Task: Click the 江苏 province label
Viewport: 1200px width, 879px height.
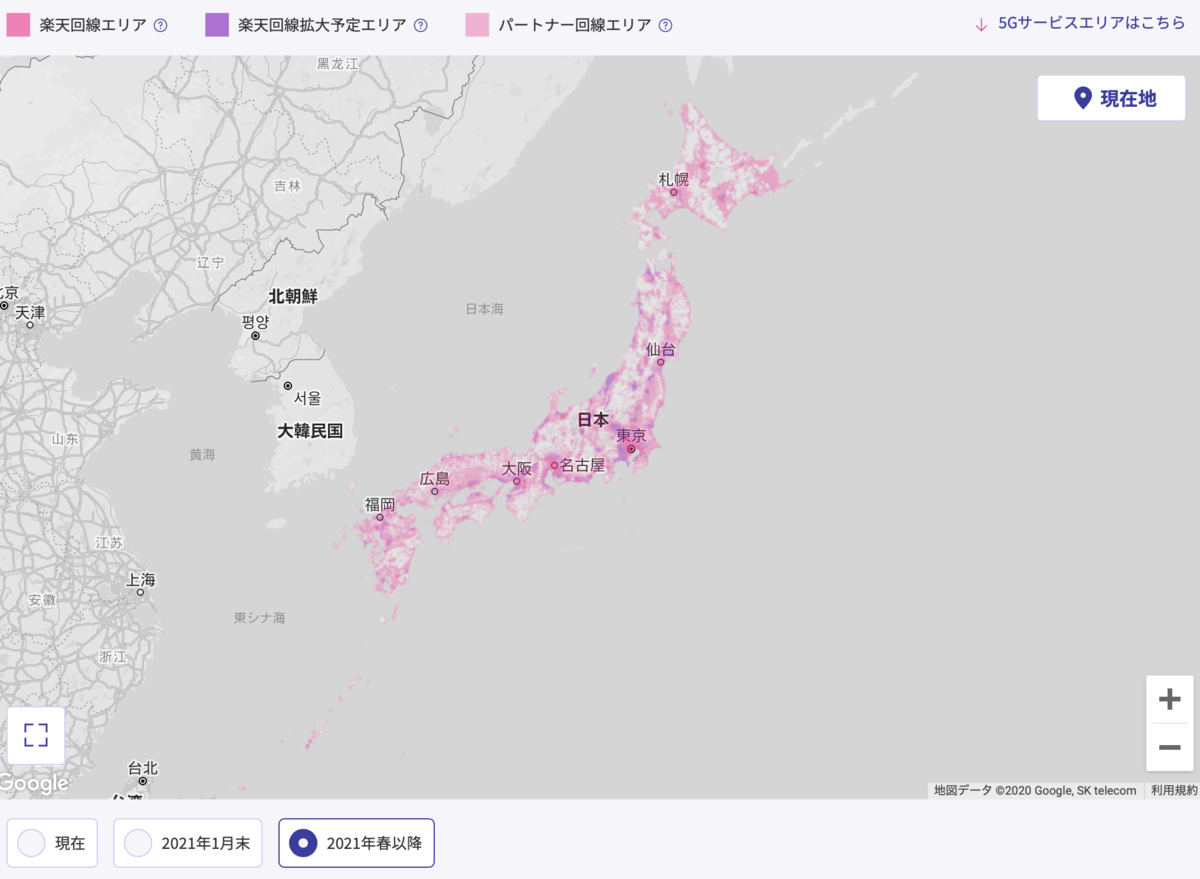Action: coord(110,542)
